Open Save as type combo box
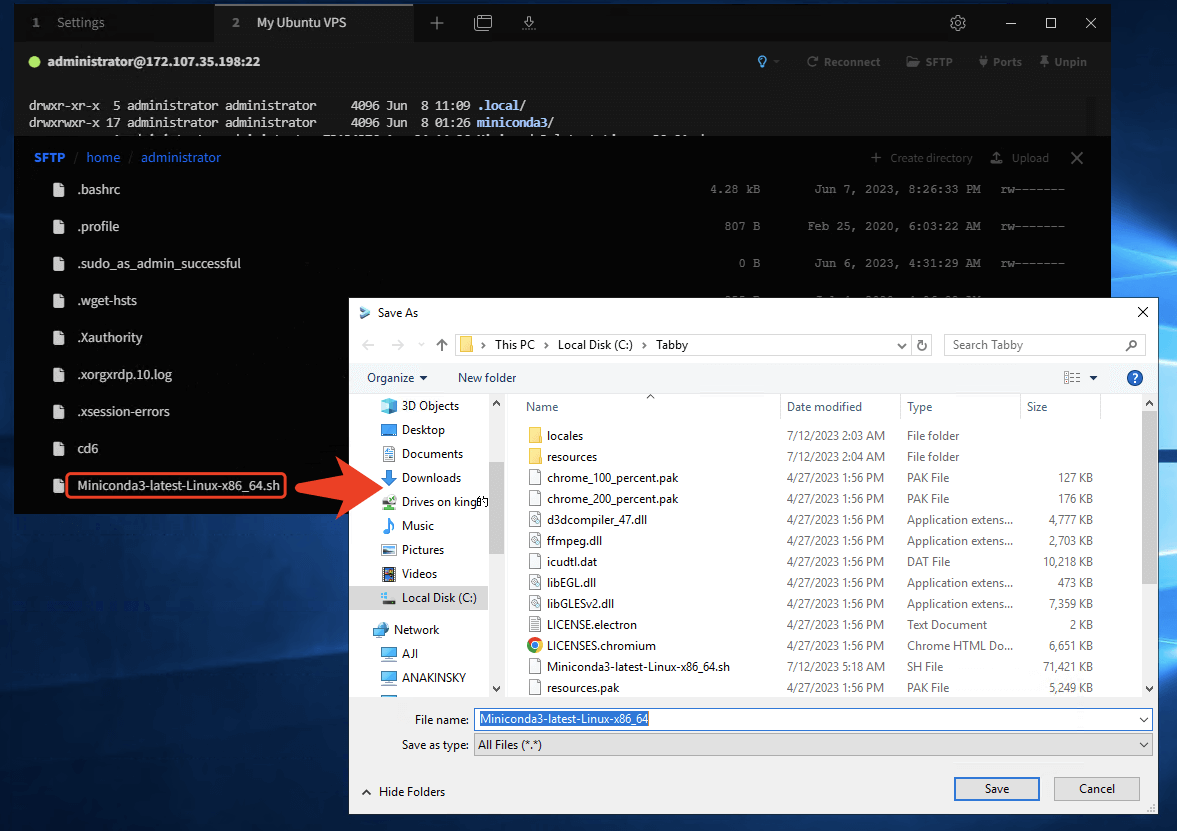This screenshot has width=1177, height=831. [x=813, y=745]
